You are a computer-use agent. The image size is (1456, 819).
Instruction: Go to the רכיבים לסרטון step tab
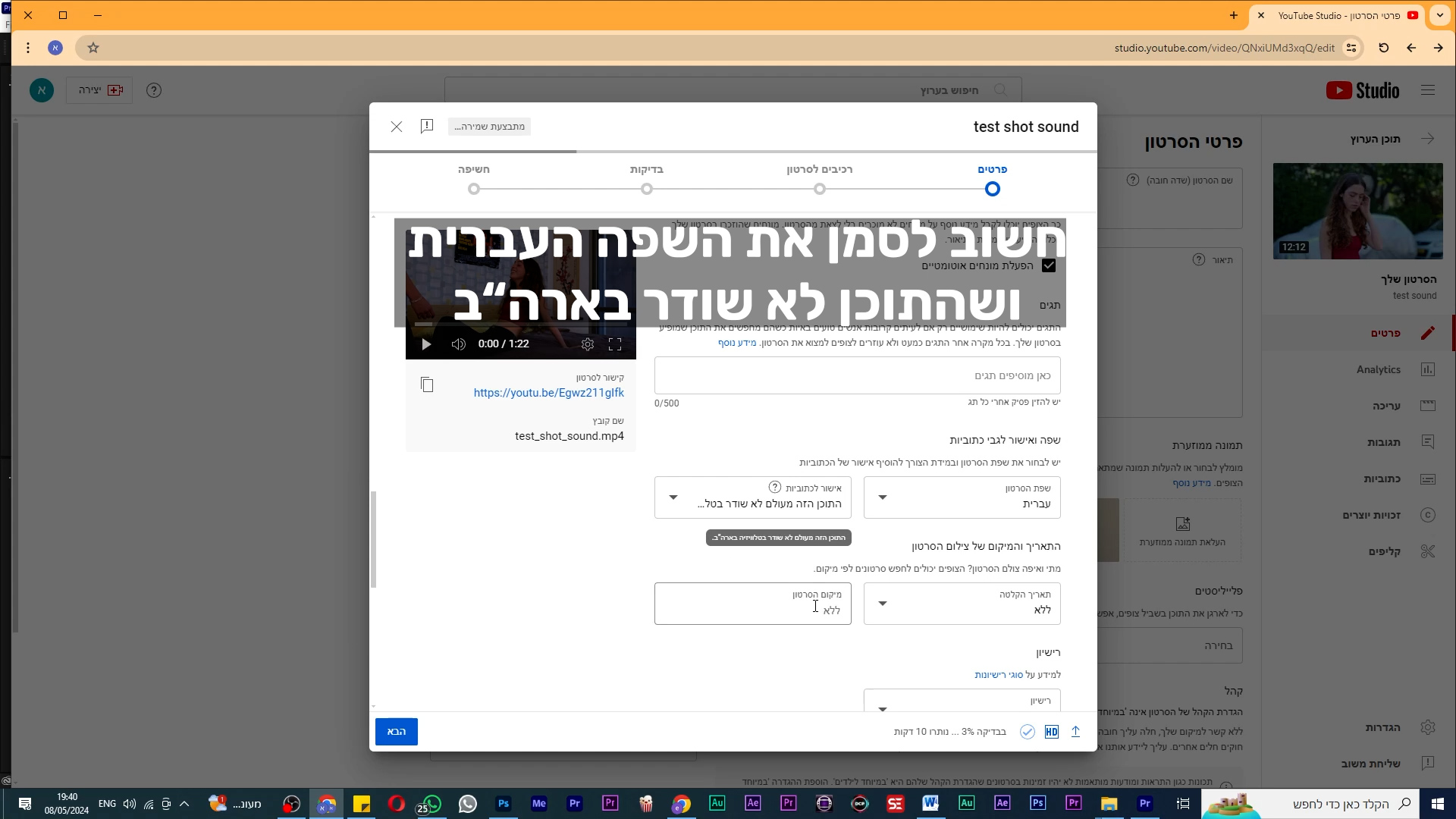(x=819, y=170)
